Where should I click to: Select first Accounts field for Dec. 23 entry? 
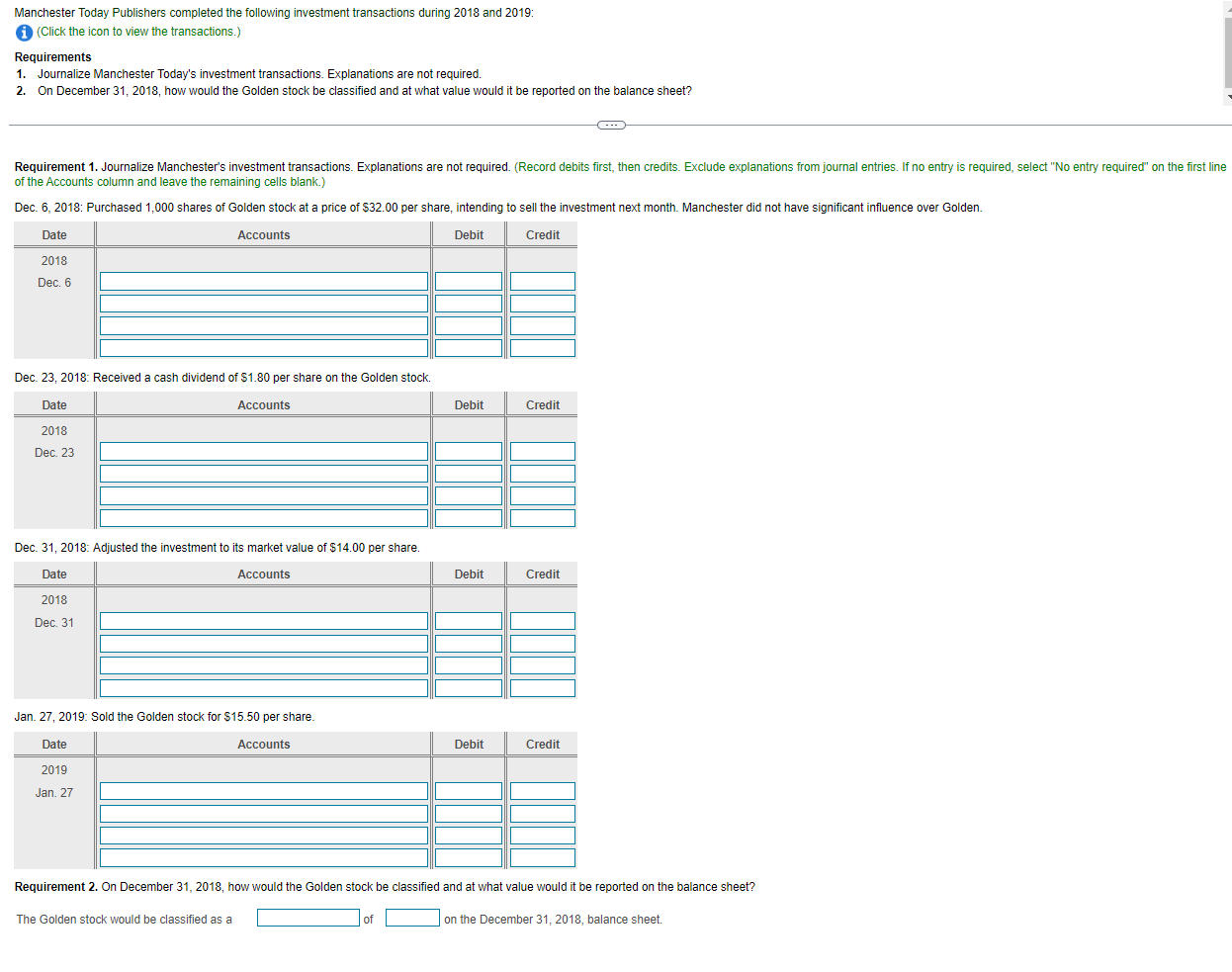pyautogui.click(x=264, y=452)
